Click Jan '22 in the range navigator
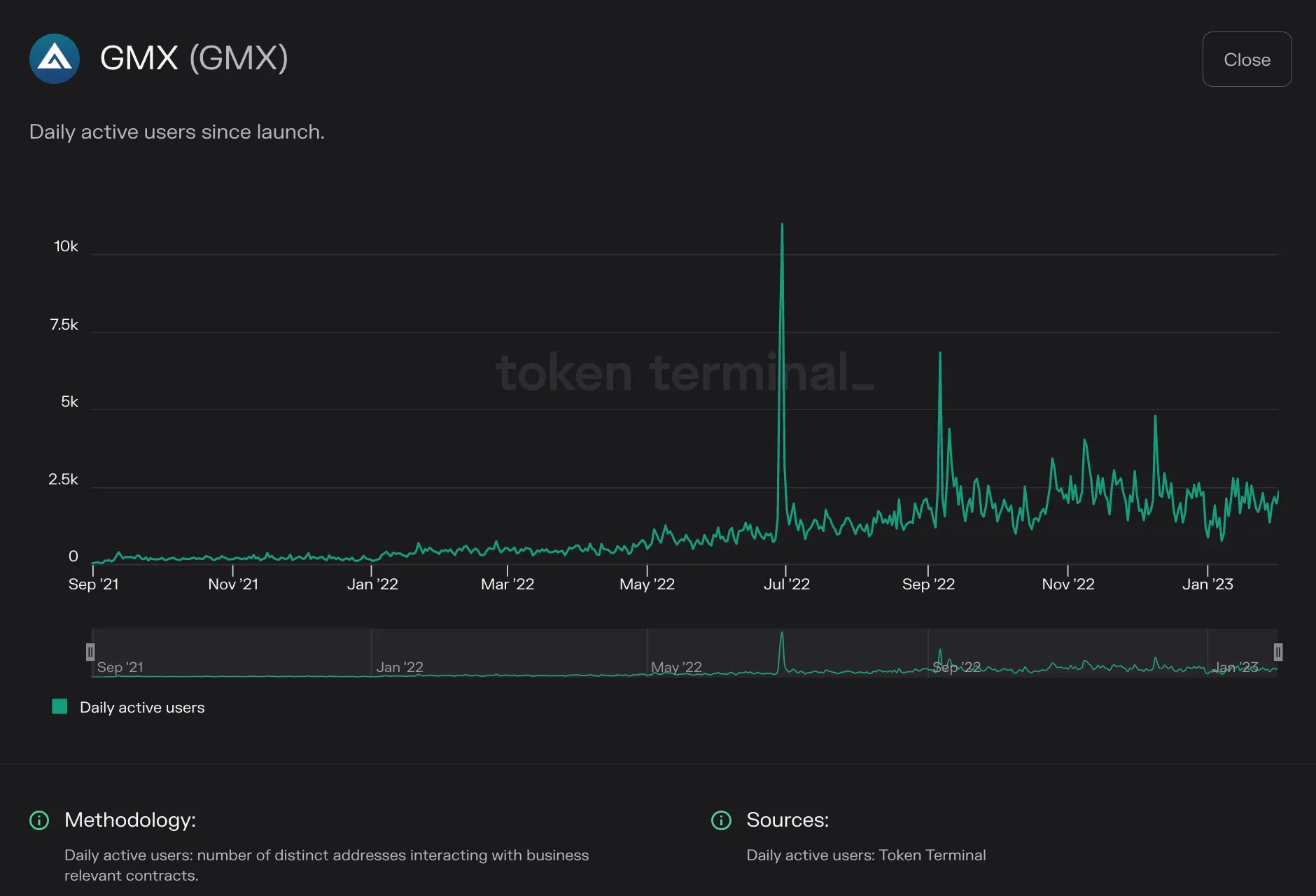The height and width of the screenshot is (896, 1316). (400, 667)
